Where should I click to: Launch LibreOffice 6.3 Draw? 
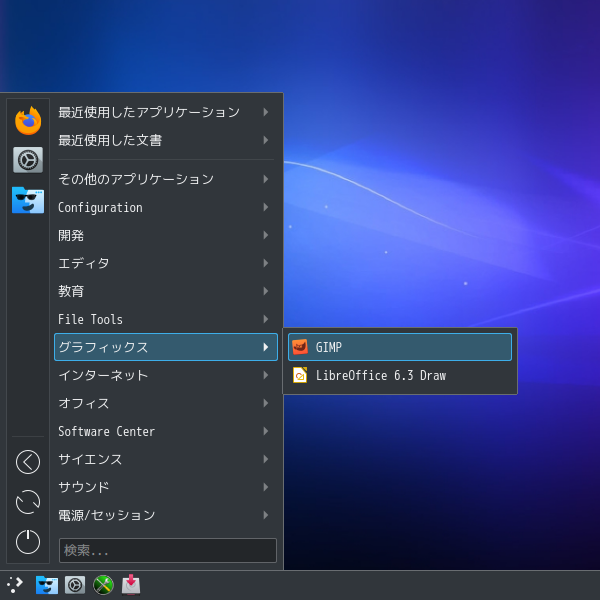pos(400,375)
